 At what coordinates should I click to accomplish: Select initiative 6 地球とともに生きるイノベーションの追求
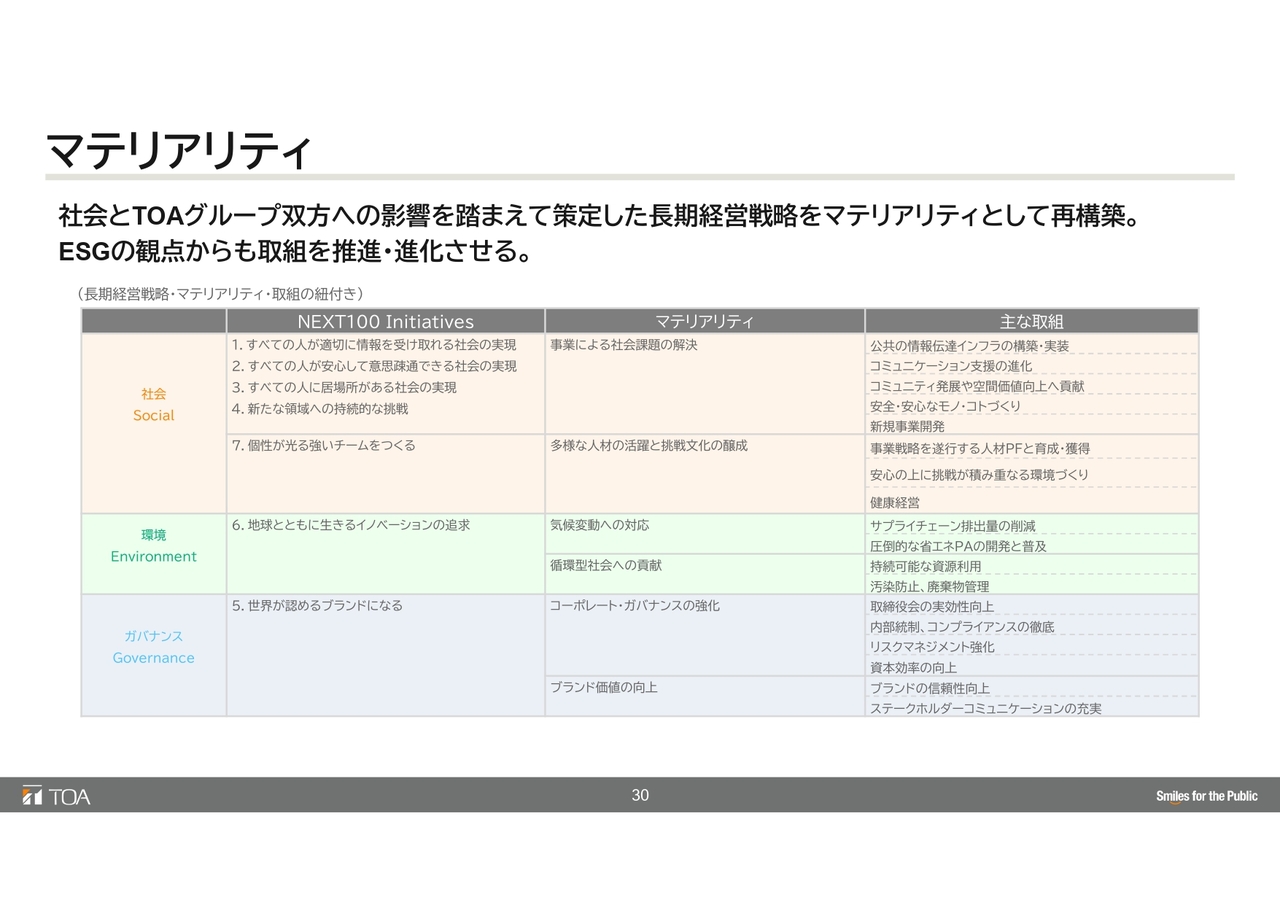pos(350,524)
